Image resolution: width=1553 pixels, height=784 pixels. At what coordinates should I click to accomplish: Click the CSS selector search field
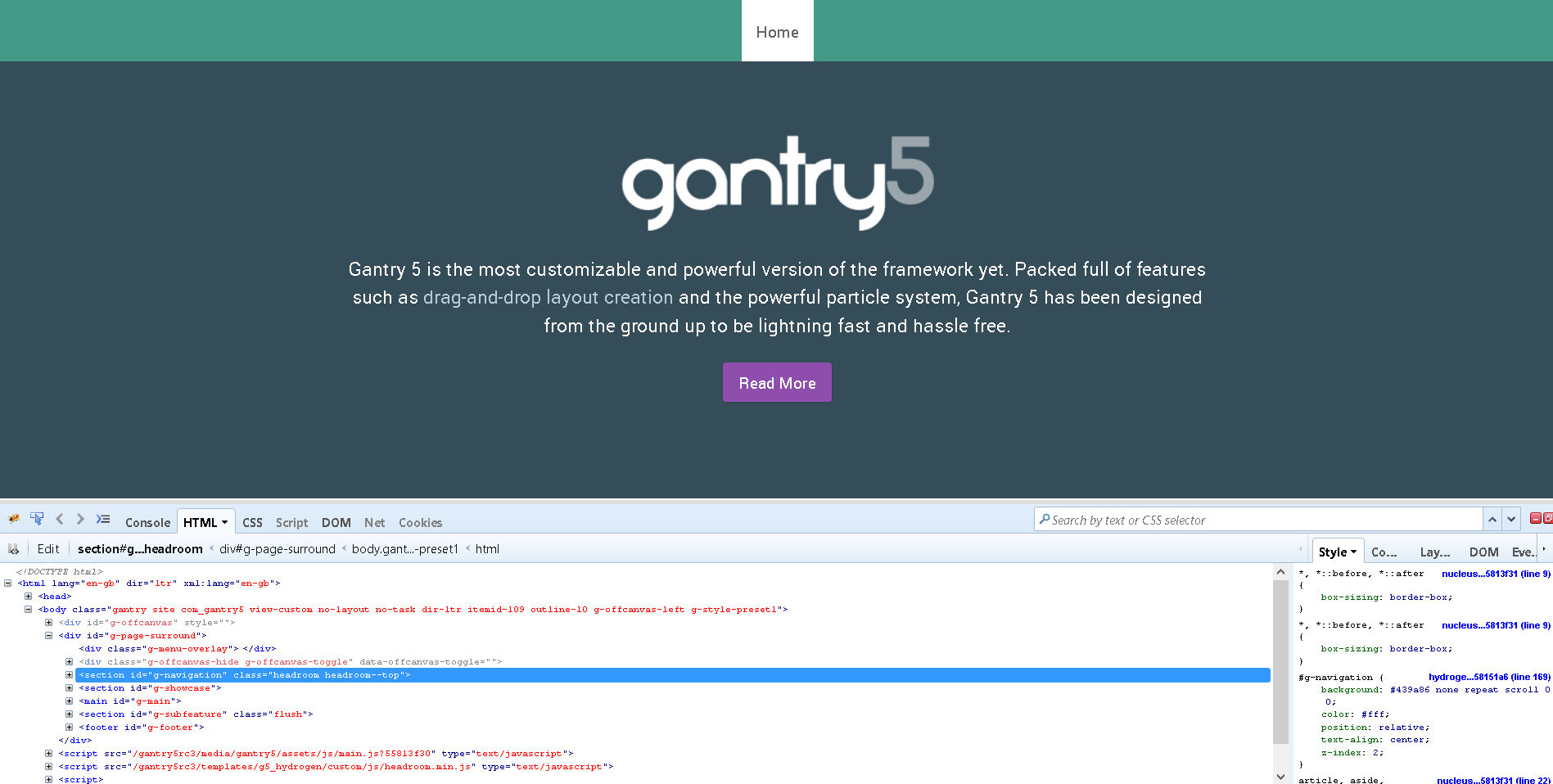(x=1261, y=520)
